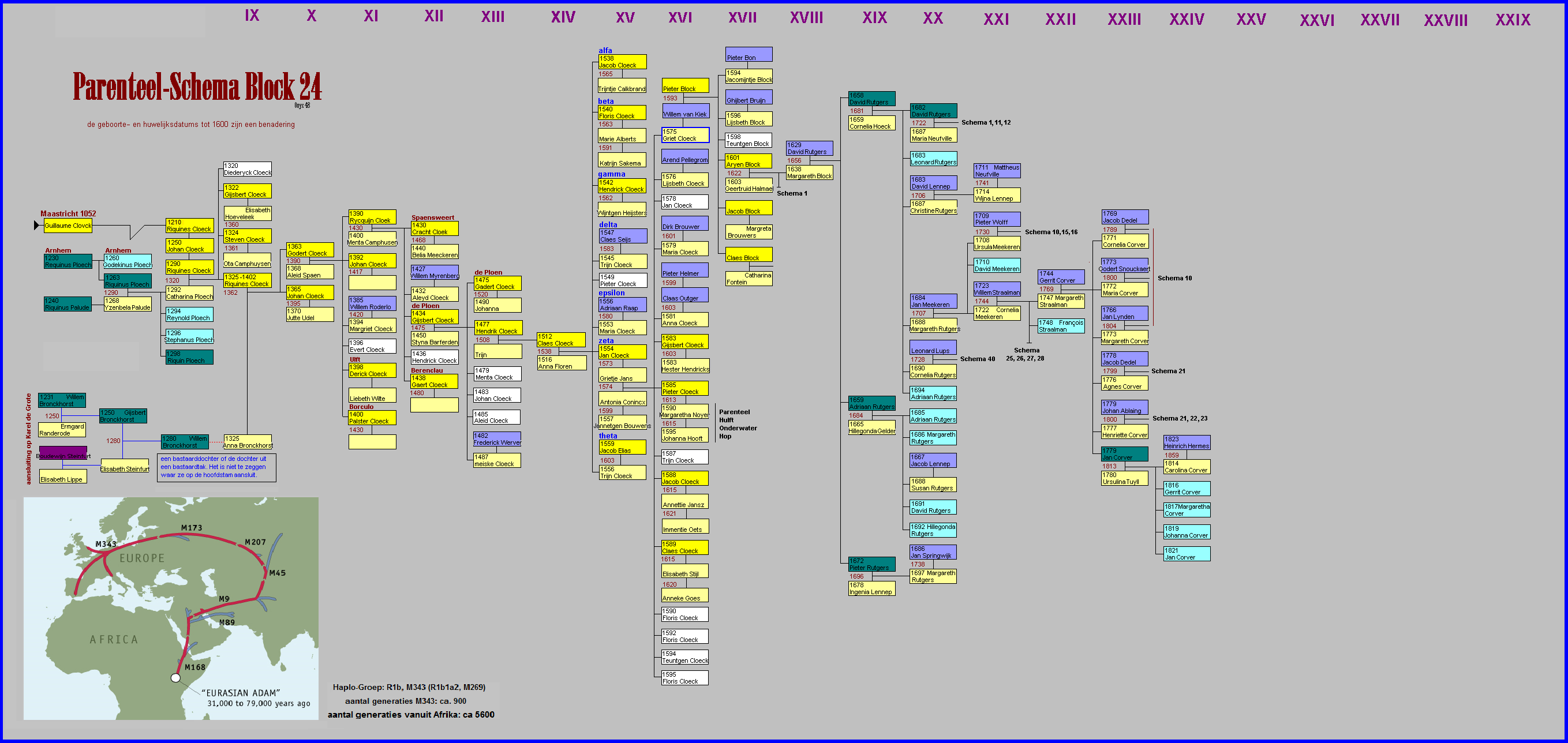Open the 'Schema 21, 22, 23' reference

pos(1179,418)
